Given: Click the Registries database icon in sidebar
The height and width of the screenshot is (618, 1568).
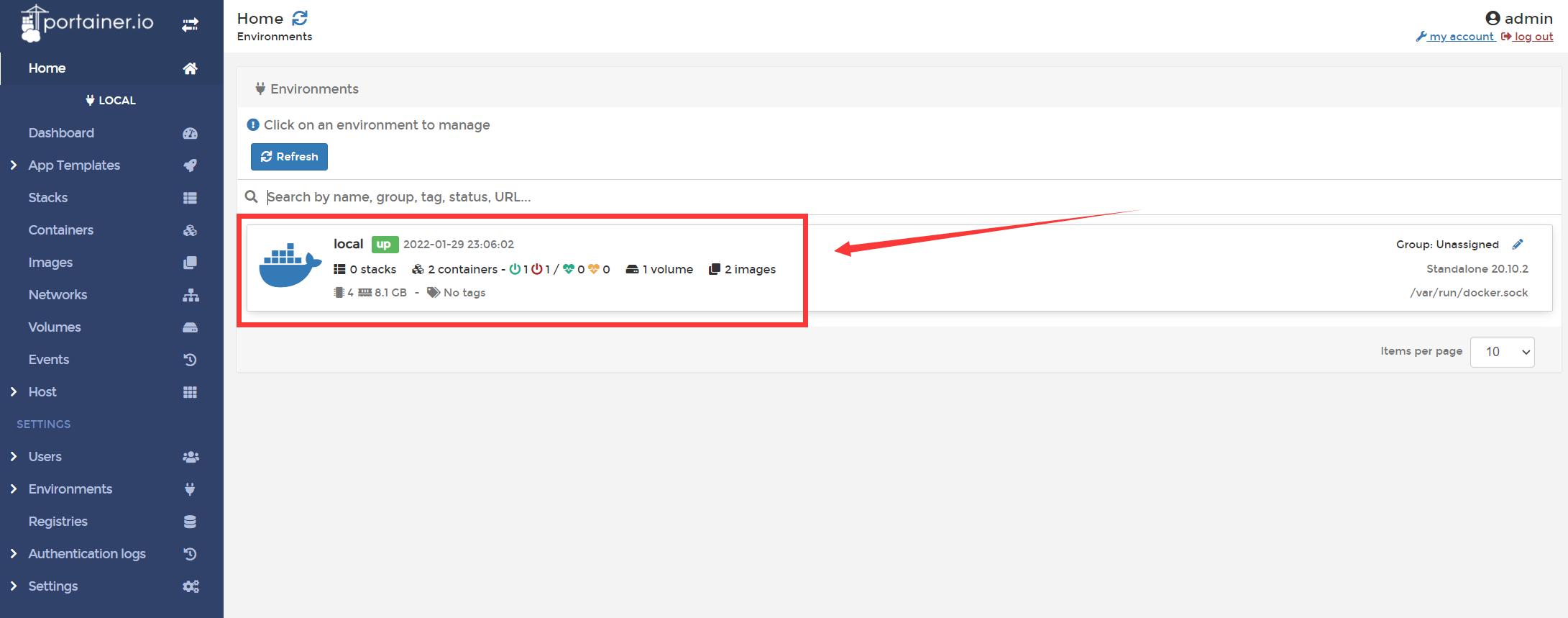Looking at the screenshot, I should tap(190, 522).
